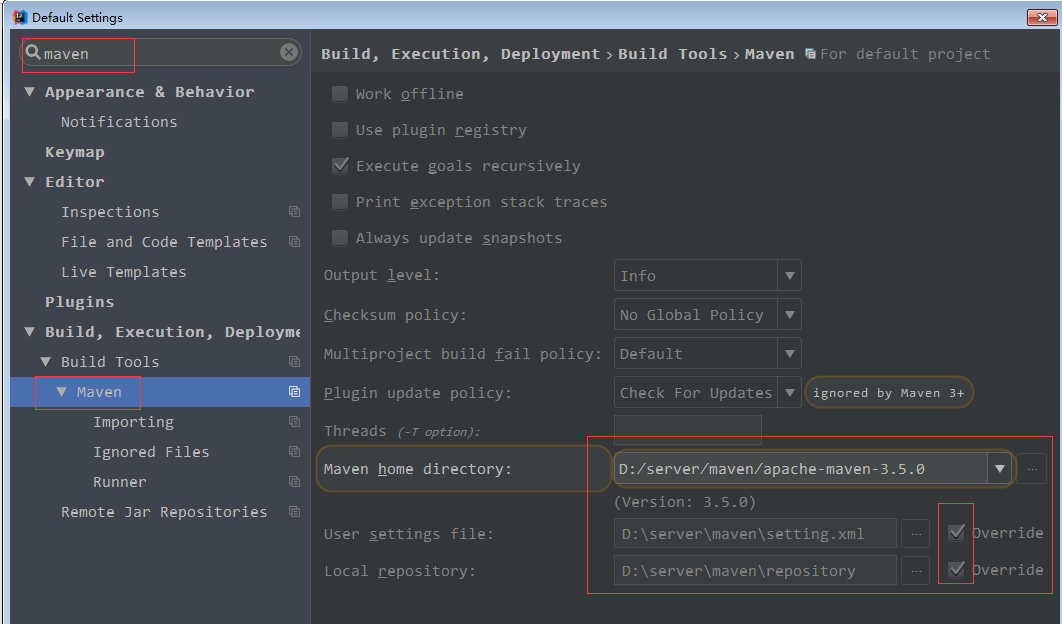
Task: Expand the Maven home directory combo box
Action: (999, 467)
